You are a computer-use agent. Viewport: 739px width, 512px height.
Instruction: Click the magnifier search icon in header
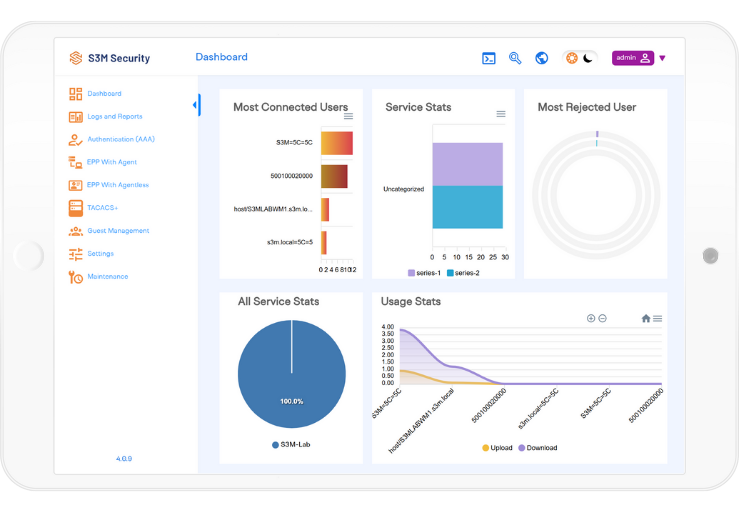tap(515, 58)
